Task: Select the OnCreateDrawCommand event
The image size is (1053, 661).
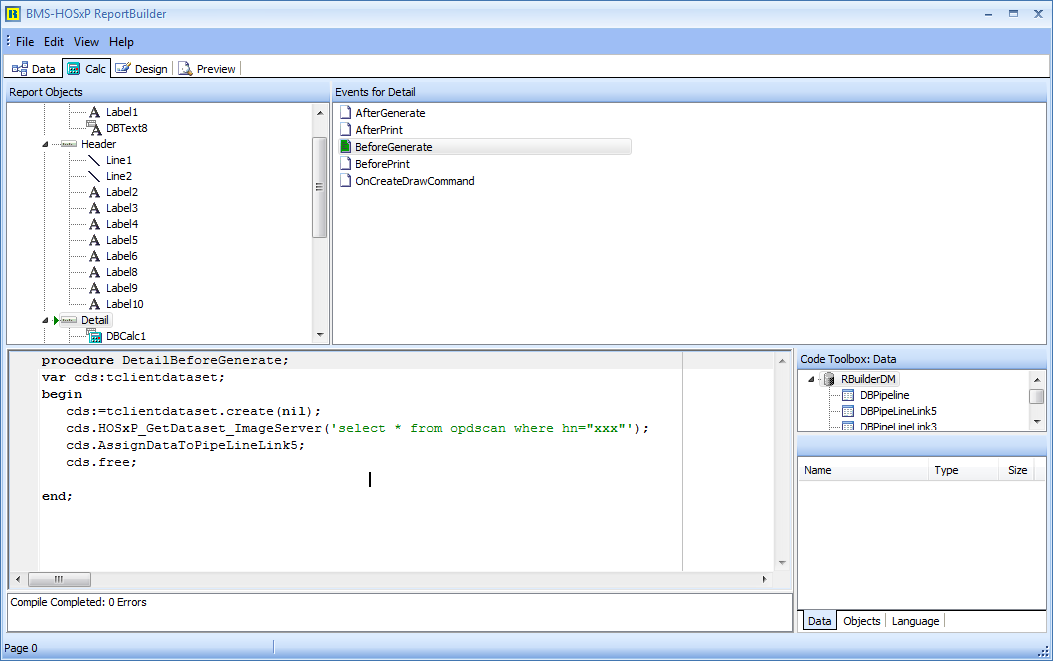Action: [x=414, y=181]
